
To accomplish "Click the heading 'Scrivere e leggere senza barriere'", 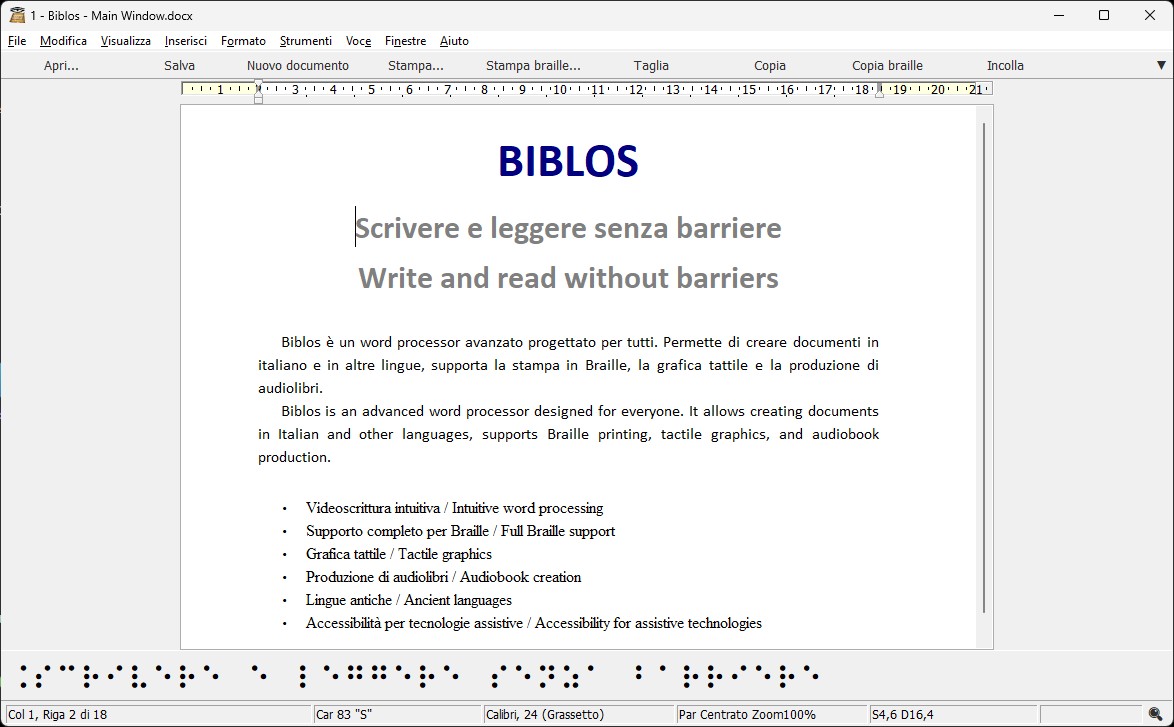I will click(568, 228).
